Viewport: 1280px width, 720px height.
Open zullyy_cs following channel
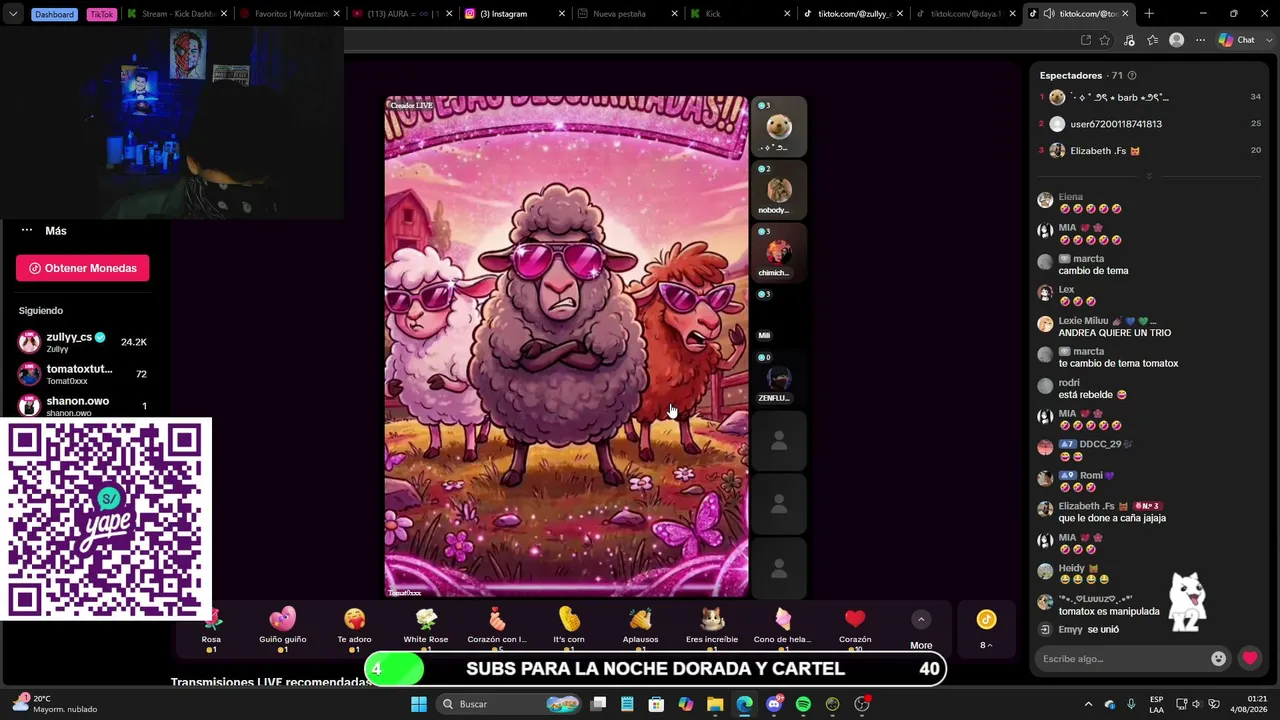tap(82, 342)
